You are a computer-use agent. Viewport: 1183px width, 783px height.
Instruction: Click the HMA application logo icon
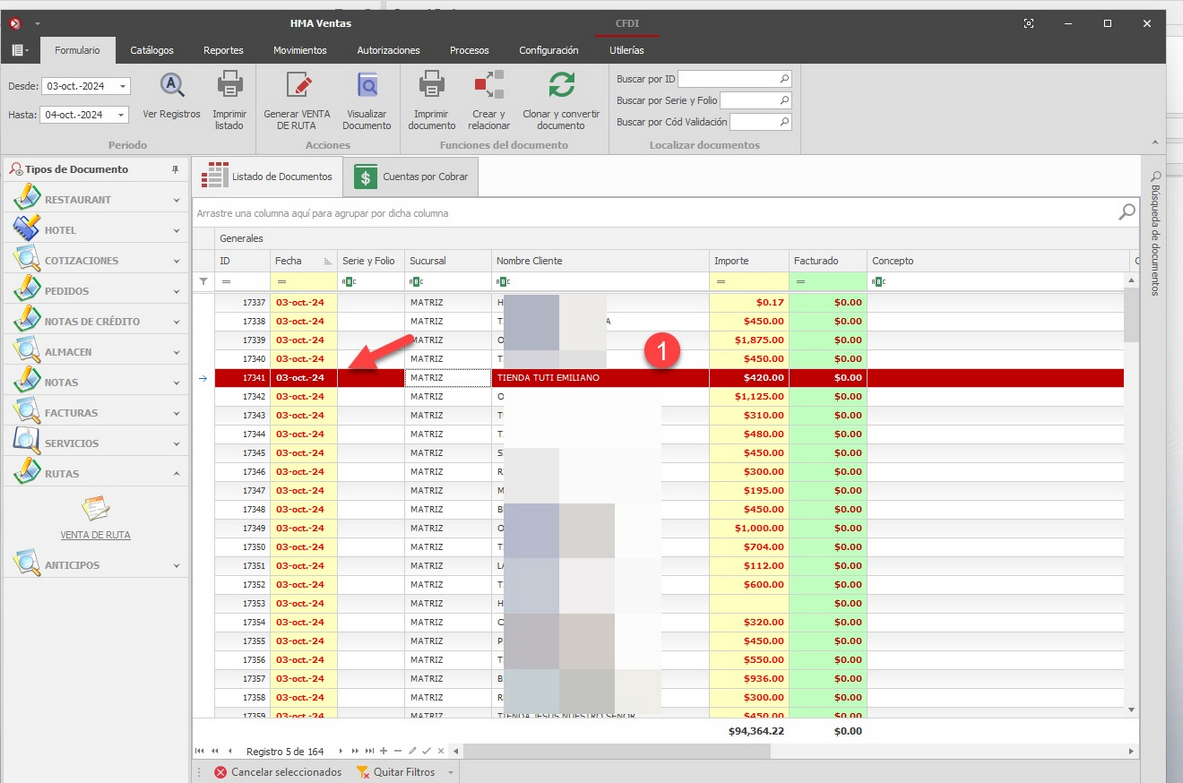pyautogui.click(x=15, y=23)
